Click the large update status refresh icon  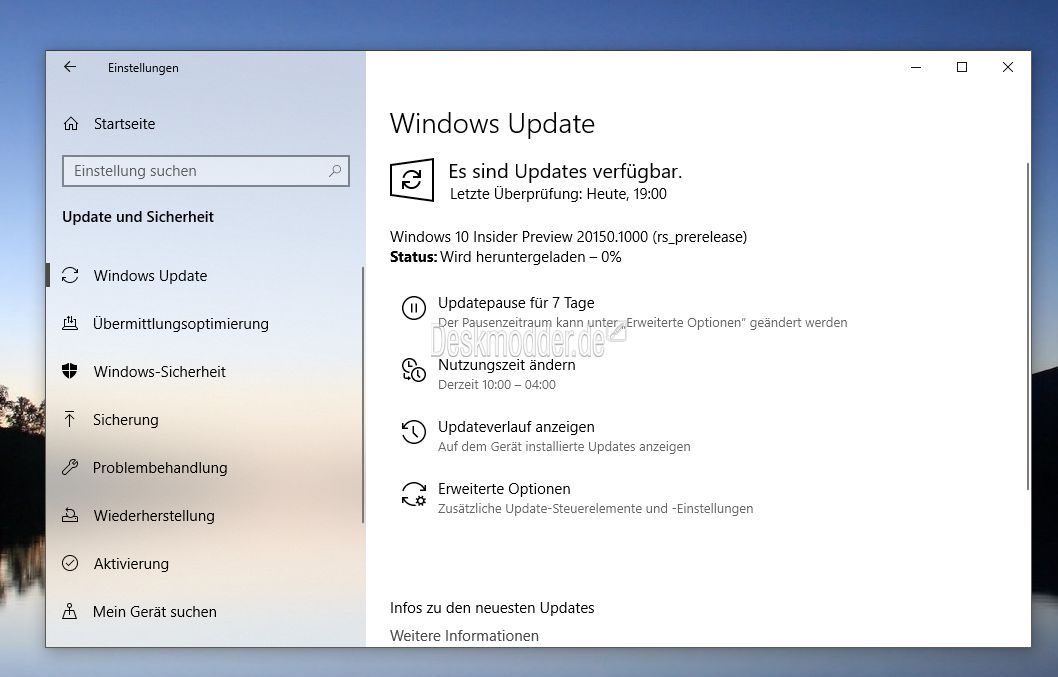pos(412,180)
